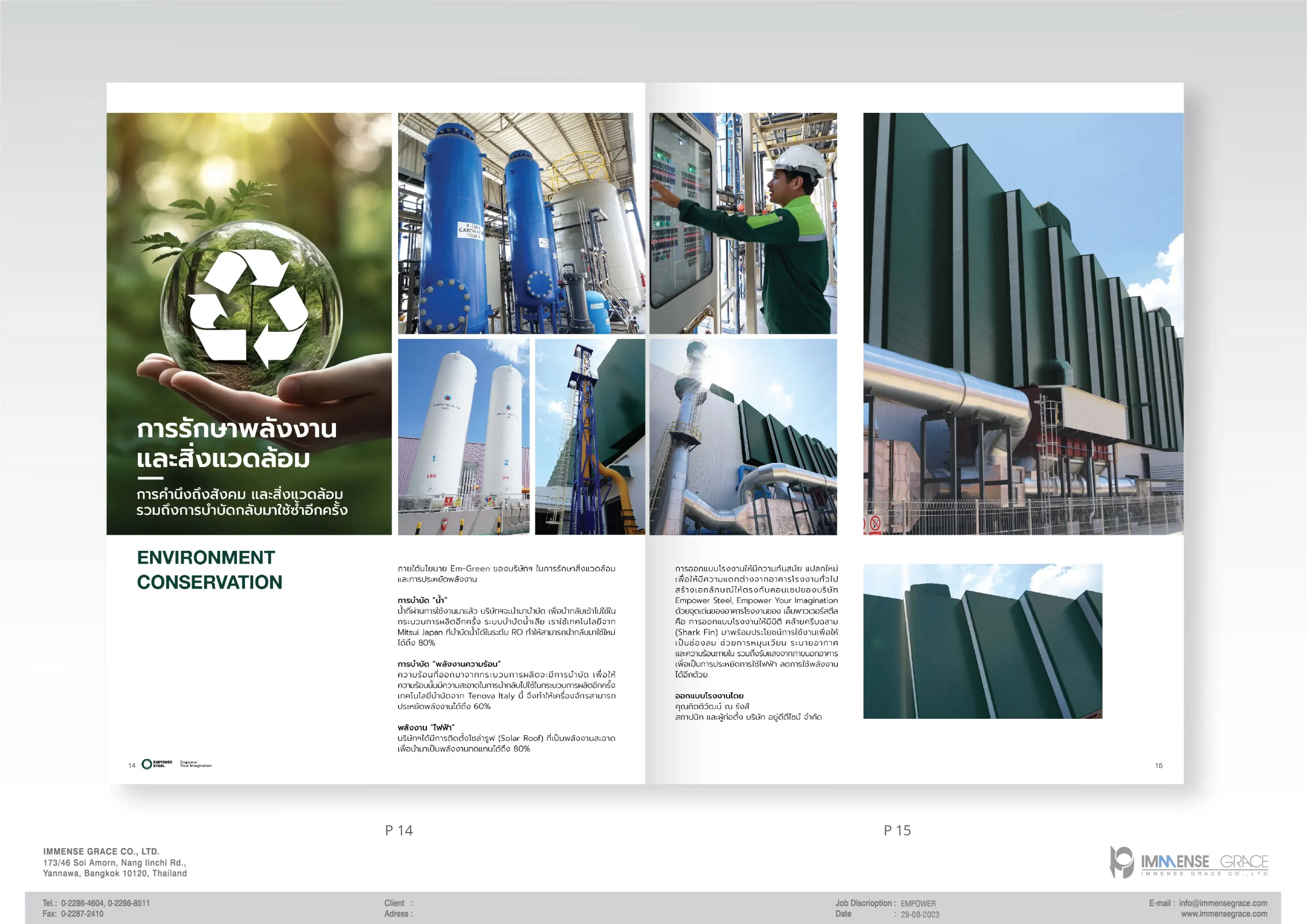Select the white LNG tanks photo
This screenshot has height=924, width=1307.
464,436
